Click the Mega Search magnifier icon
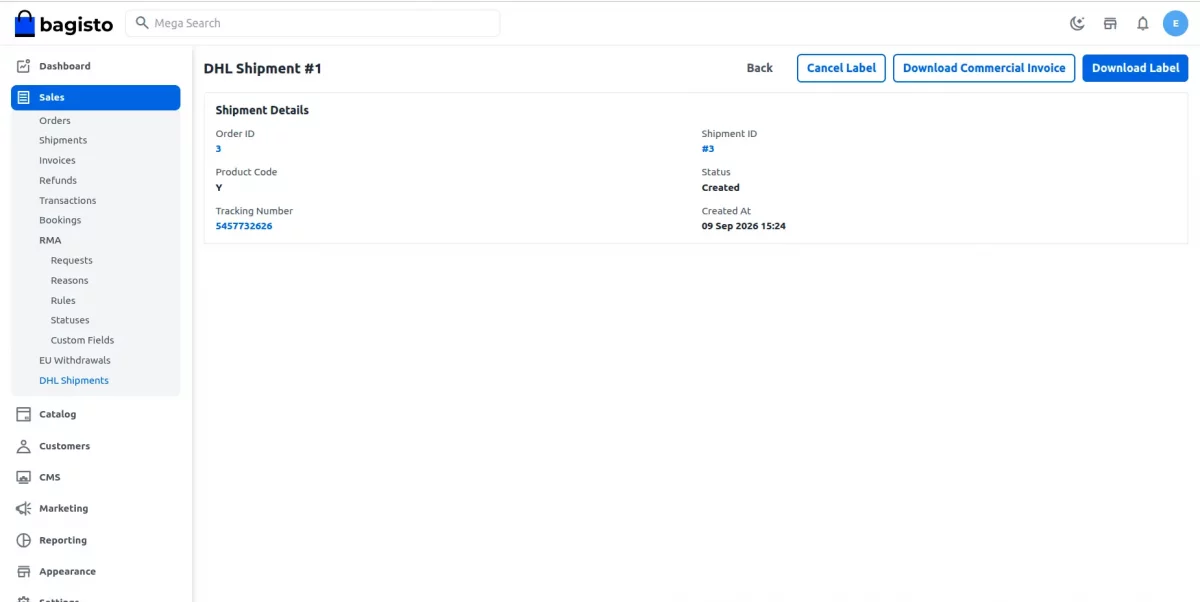 [x=142, y=23]
